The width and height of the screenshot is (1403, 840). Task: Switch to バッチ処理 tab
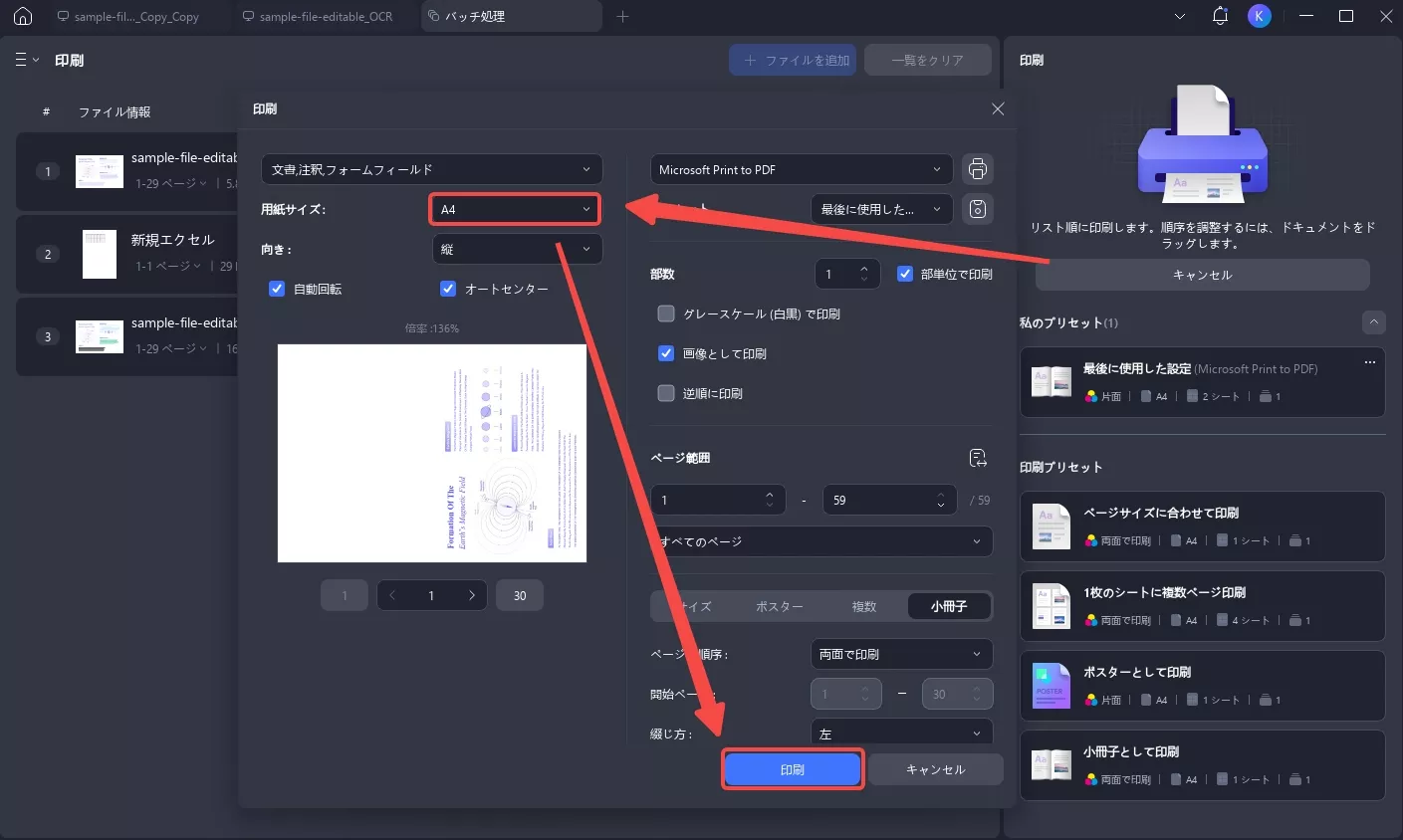[512, 16]
